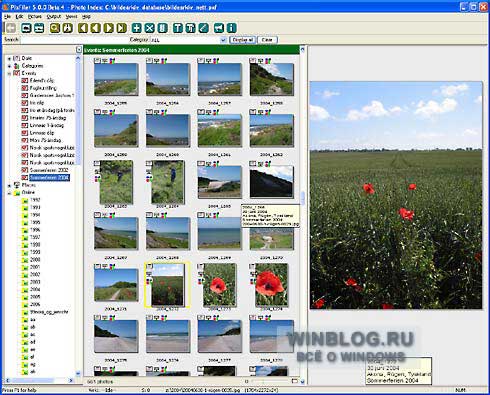Open the aa folder in tree
Image resolution: width=490 pixels, height=395 pixels.
pos(33,320)
